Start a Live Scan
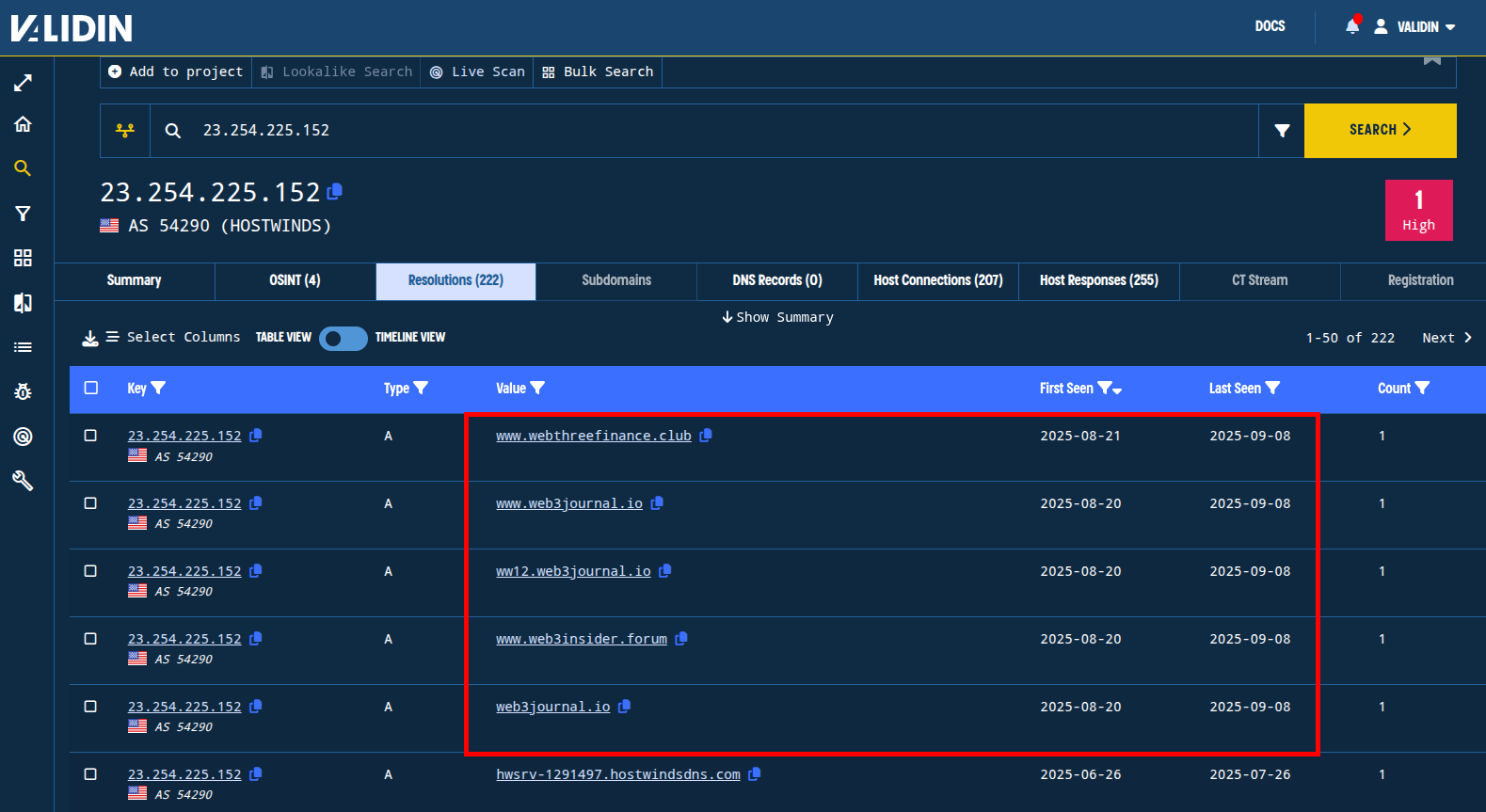The height and width of the screenshot is (812, 1486). pyautogui.click(x=477, y=72)
